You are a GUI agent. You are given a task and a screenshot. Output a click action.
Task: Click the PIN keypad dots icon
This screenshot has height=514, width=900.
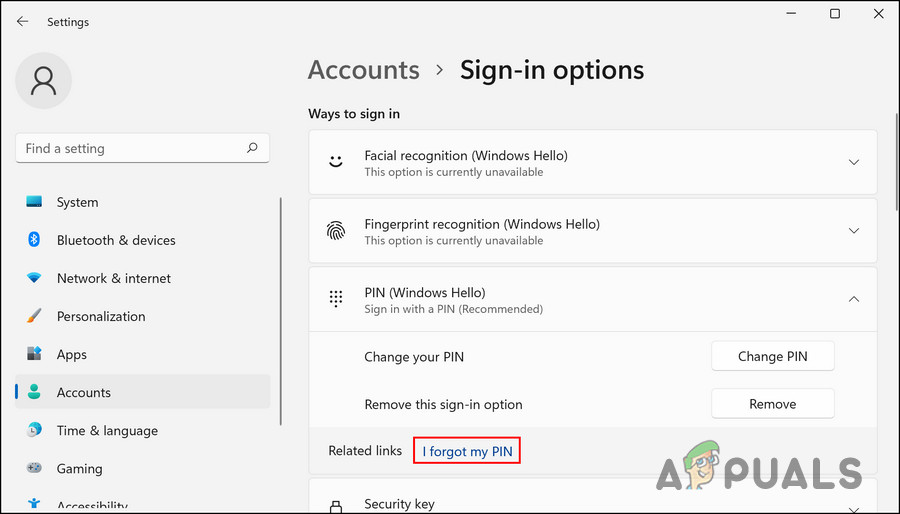(336, 299)
